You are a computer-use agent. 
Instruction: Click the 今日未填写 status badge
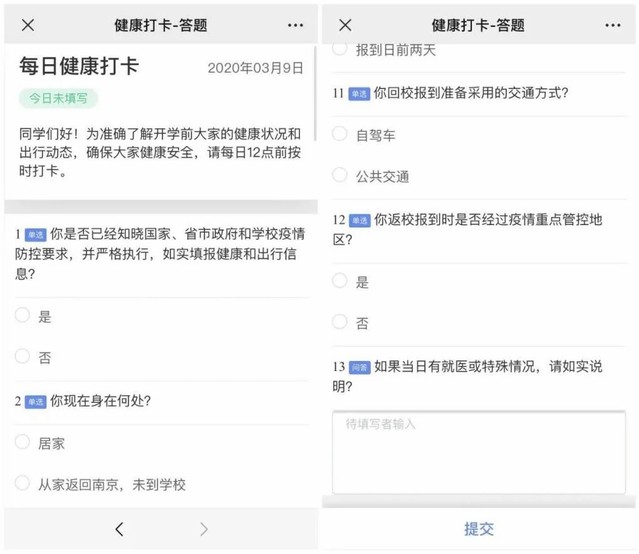[58, 98]
